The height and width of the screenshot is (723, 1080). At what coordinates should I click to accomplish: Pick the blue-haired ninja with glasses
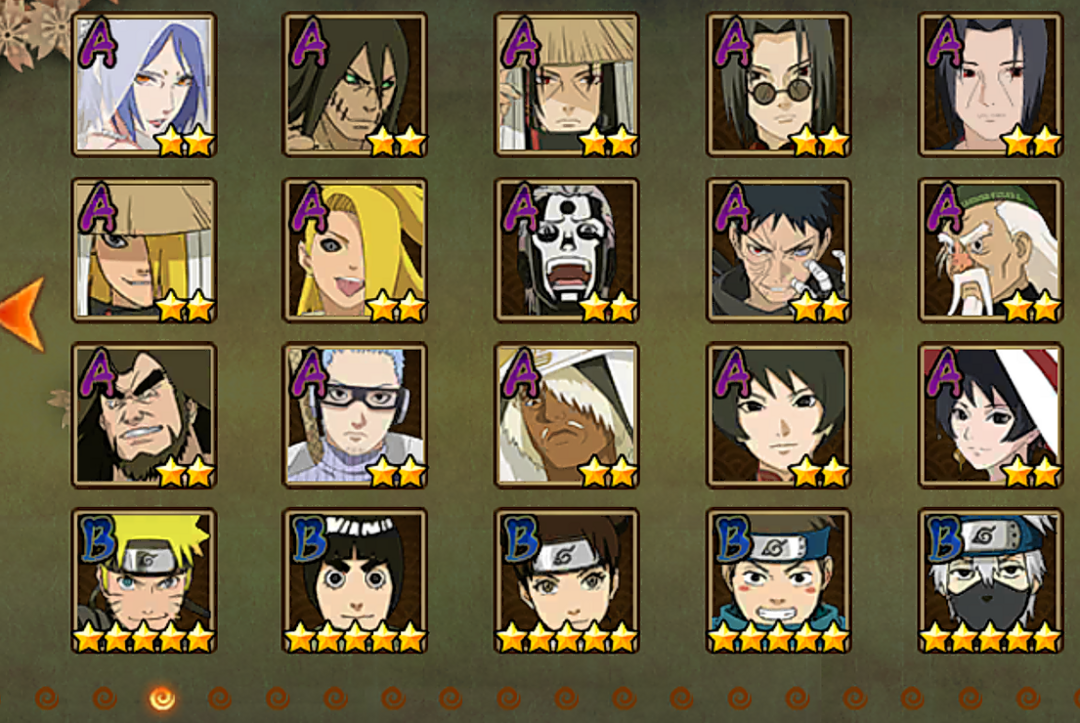(355, 415)
